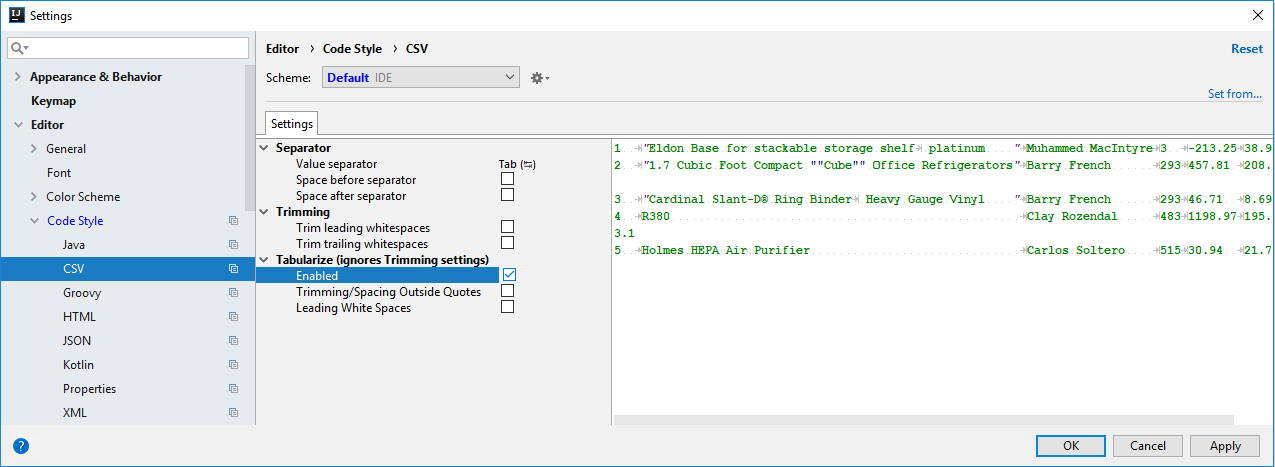Click the settings search input field
The width and height of the screenshot is (1275, 467).
(128, 48)
